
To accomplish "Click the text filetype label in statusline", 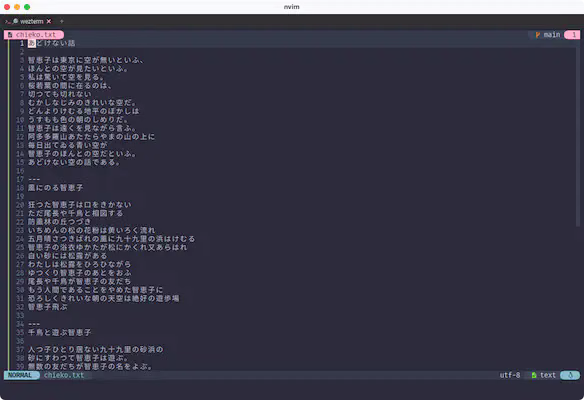I will click(x=548, y=375).
